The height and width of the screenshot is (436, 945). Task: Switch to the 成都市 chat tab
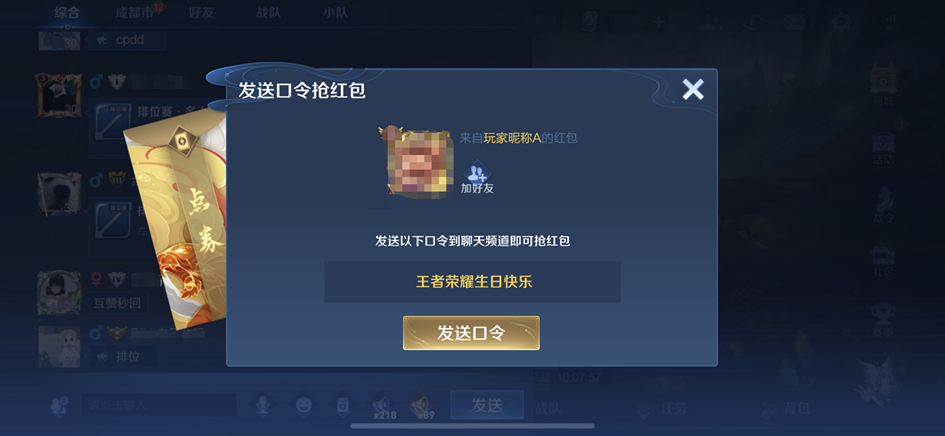135,13
